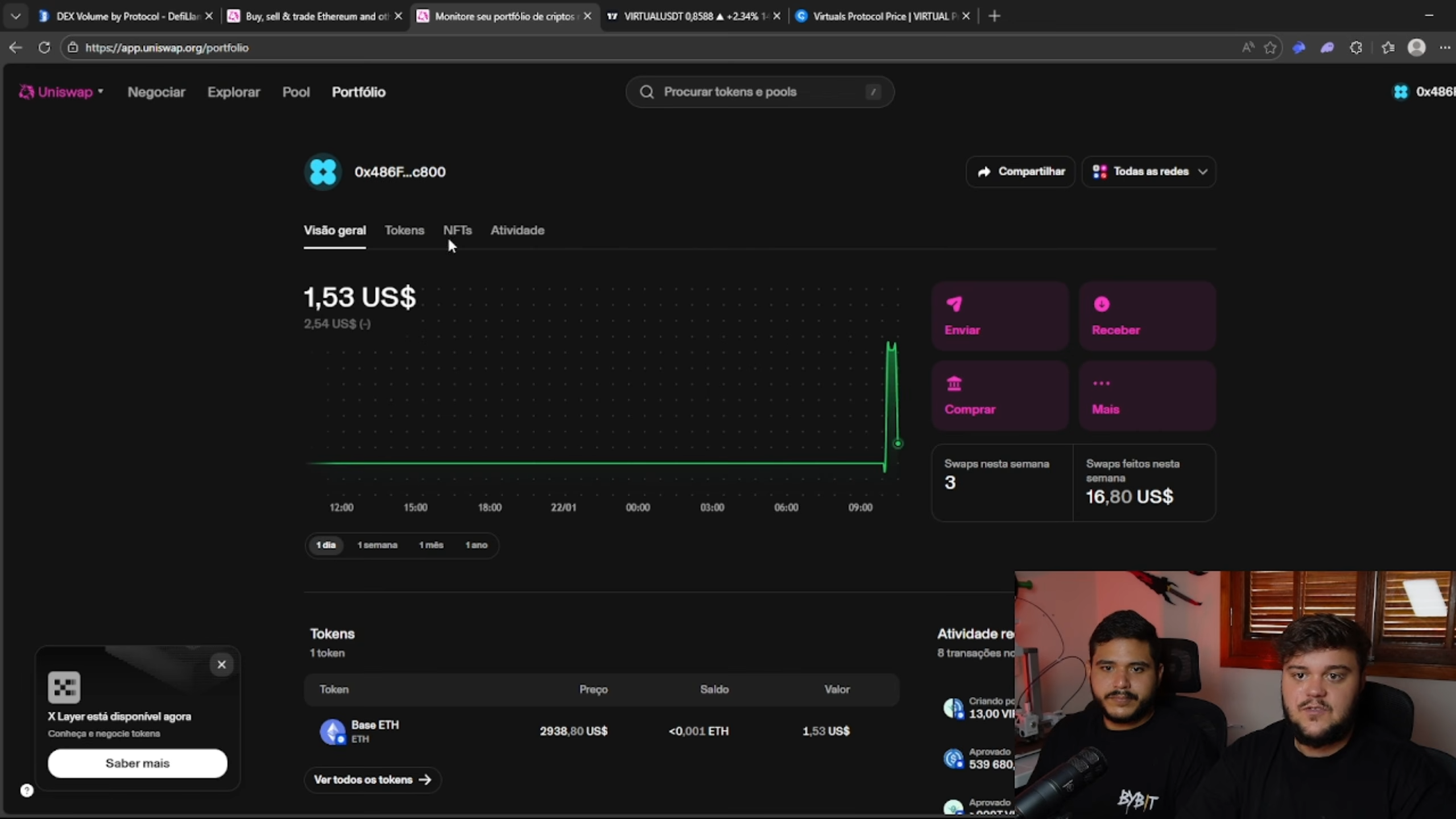The height and width of the screenshot is (819, 1456).
Task: Sort the table by Saldo column
Action: [x=714, y=689]
